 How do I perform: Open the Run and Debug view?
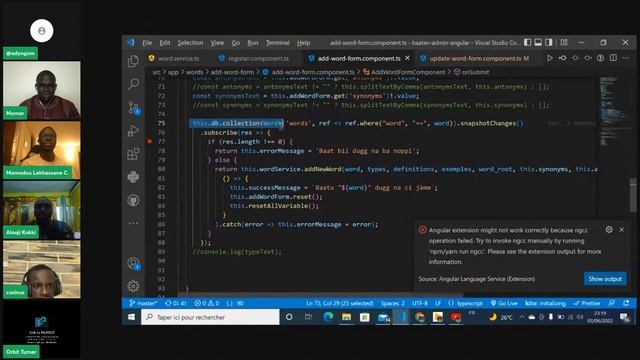pos(133,131)
